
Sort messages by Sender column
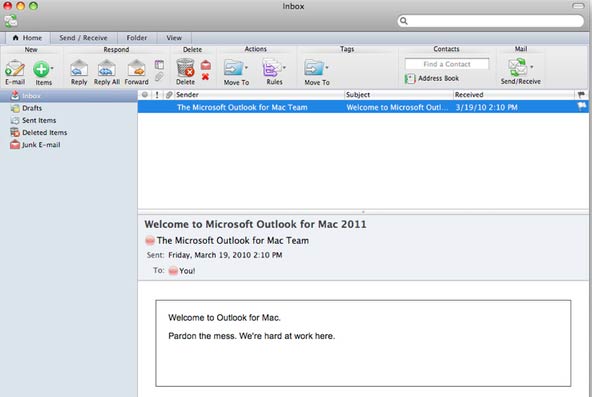(x=259, y=95)
